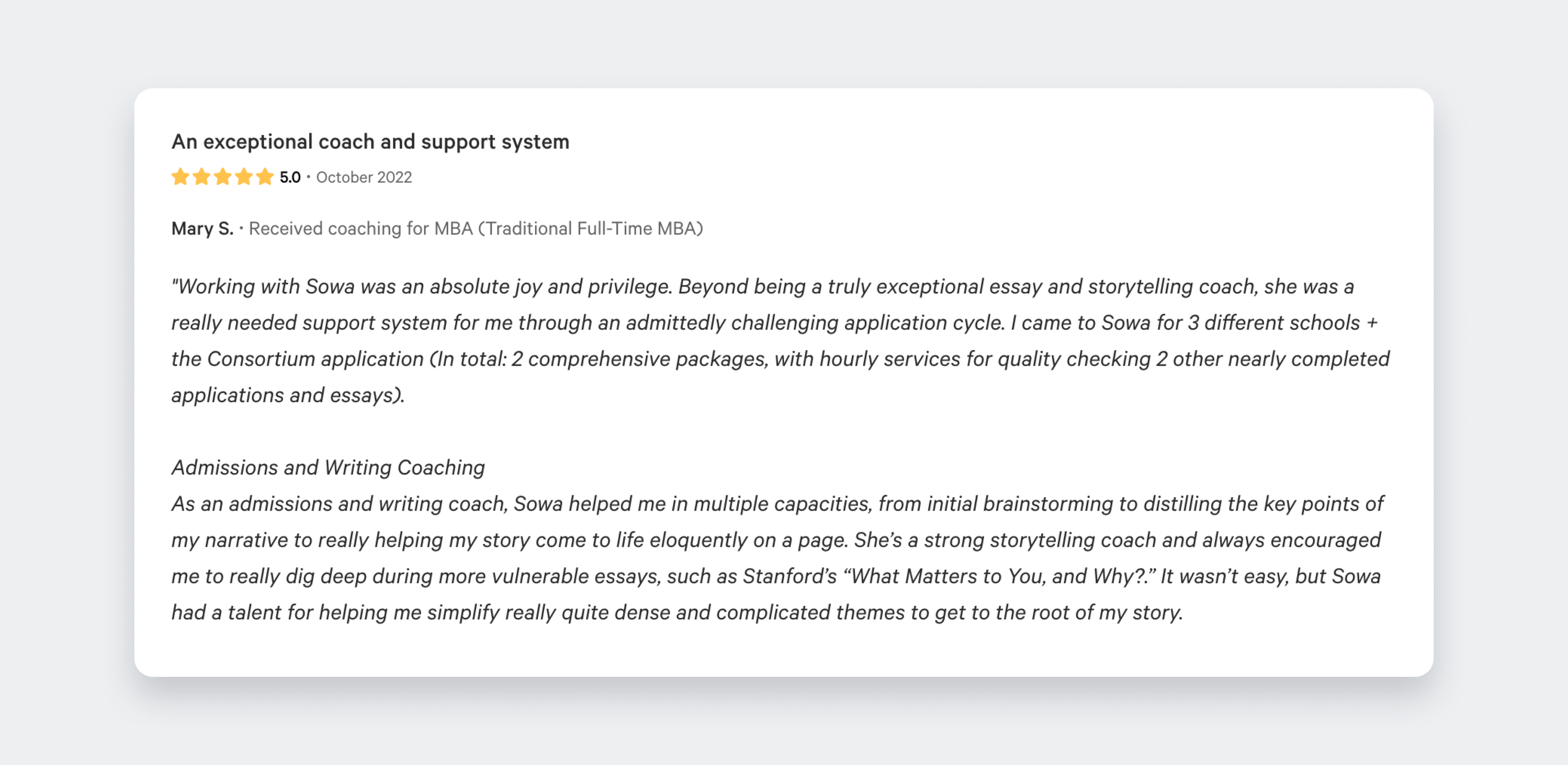Click the fifth gold rating star
The width and height of the screenshot is (1568, 765).
pyautogui.click(x=265, y=177)
